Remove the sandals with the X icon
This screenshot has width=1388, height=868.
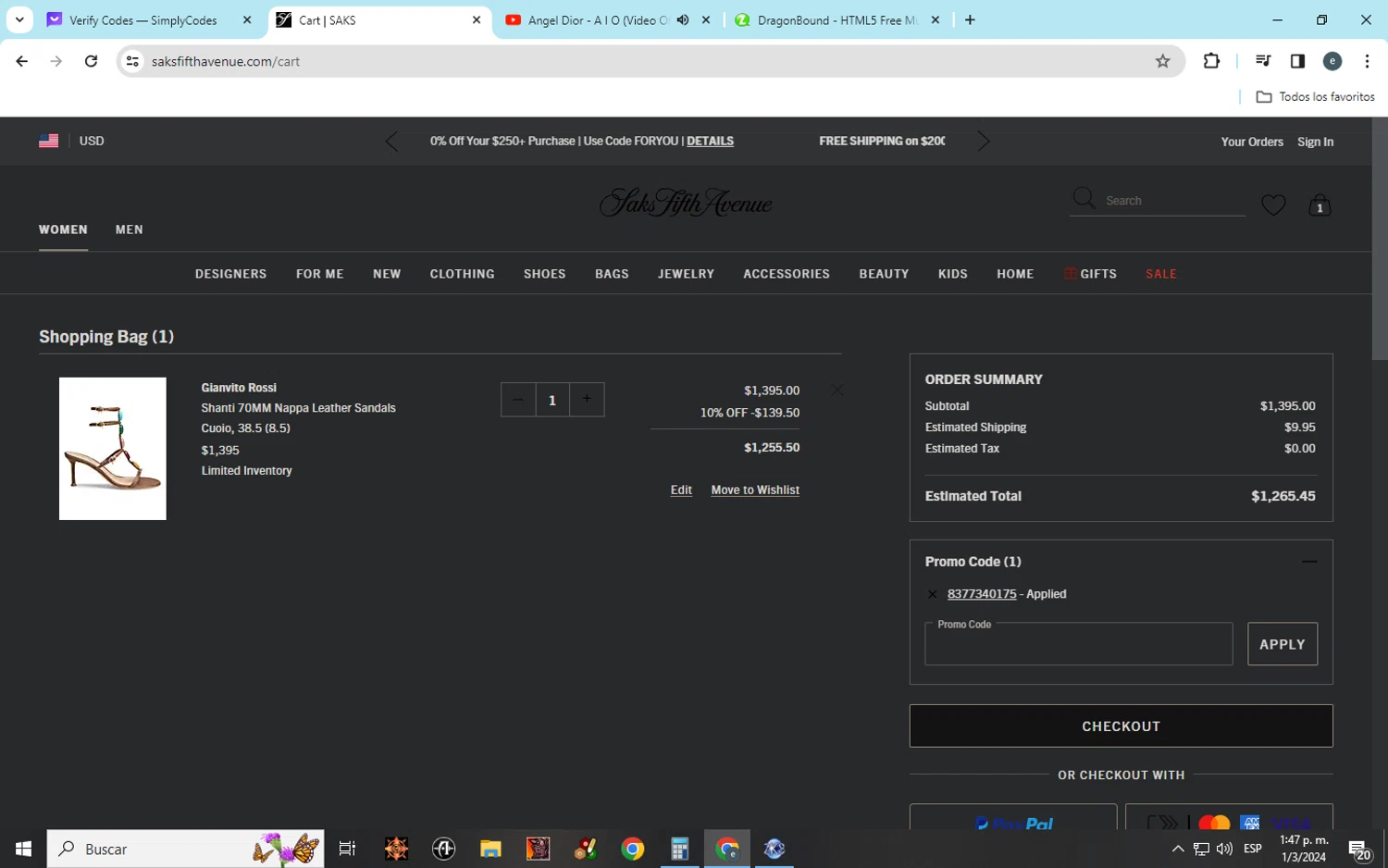click(x=837, y=391)
